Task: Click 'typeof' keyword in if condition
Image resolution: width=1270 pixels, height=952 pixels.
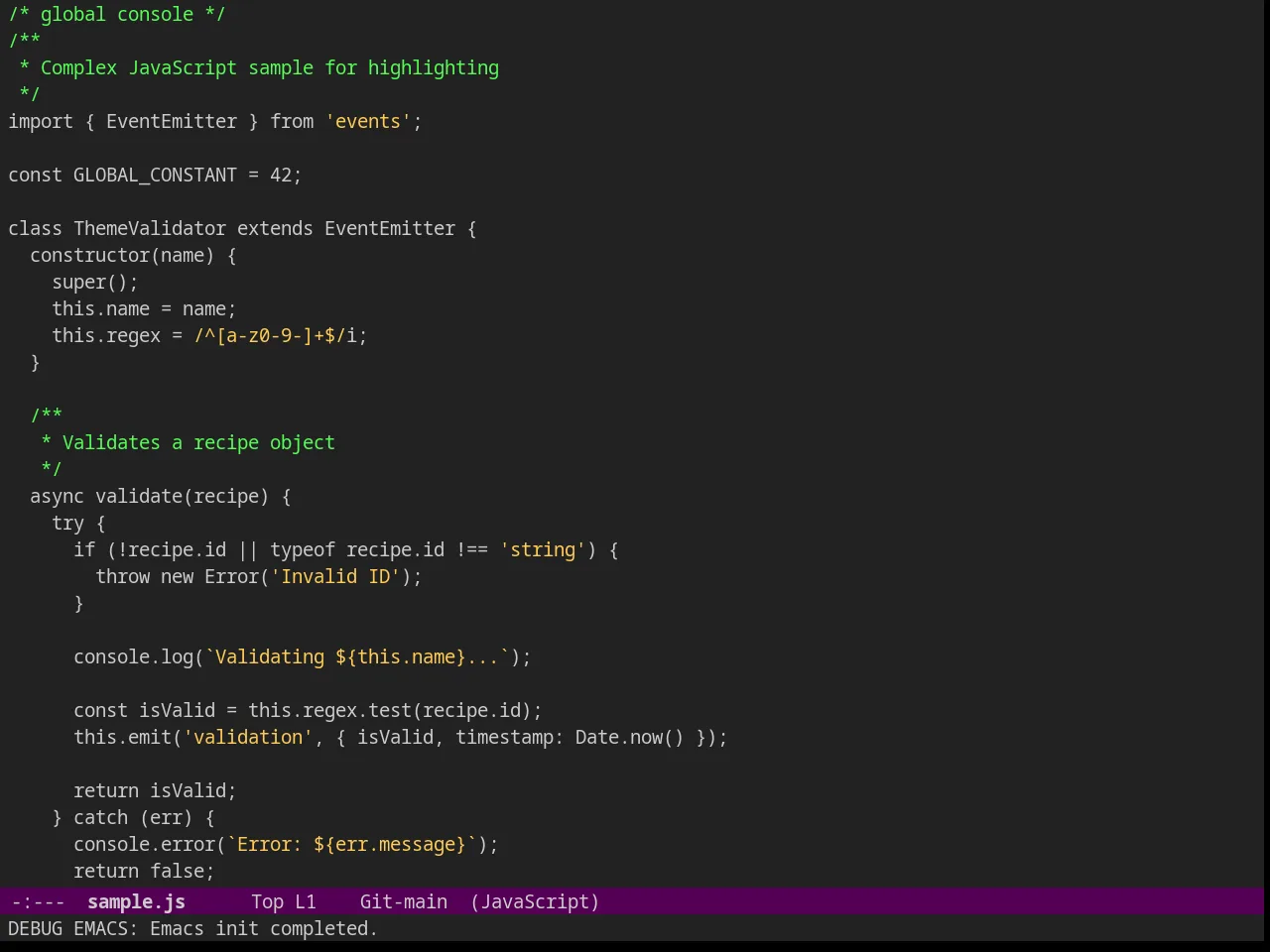Action: point(303,549)
